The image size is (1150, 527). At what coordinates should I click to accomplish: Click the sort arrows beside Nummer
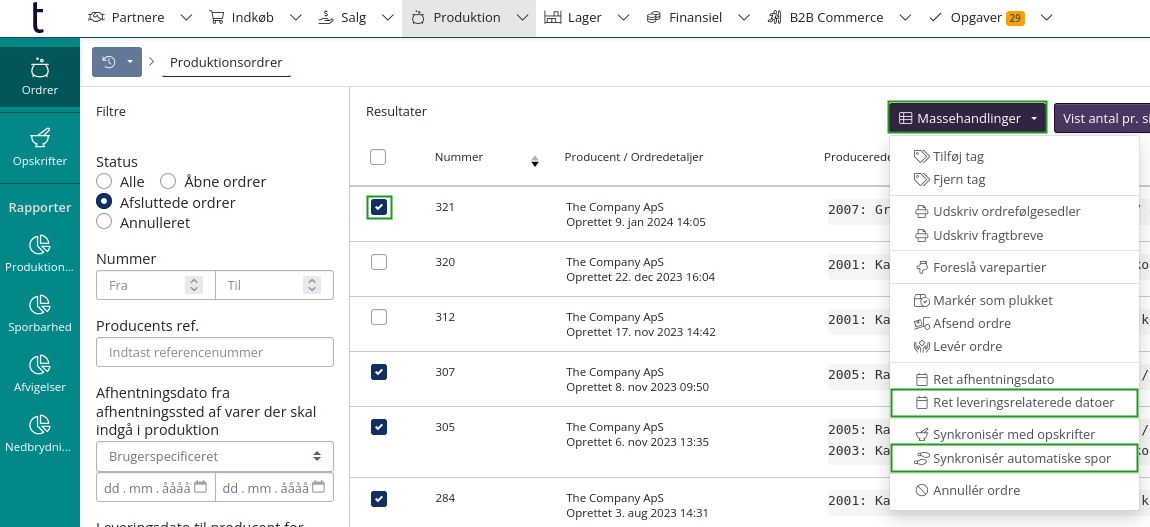coord(534,161)
